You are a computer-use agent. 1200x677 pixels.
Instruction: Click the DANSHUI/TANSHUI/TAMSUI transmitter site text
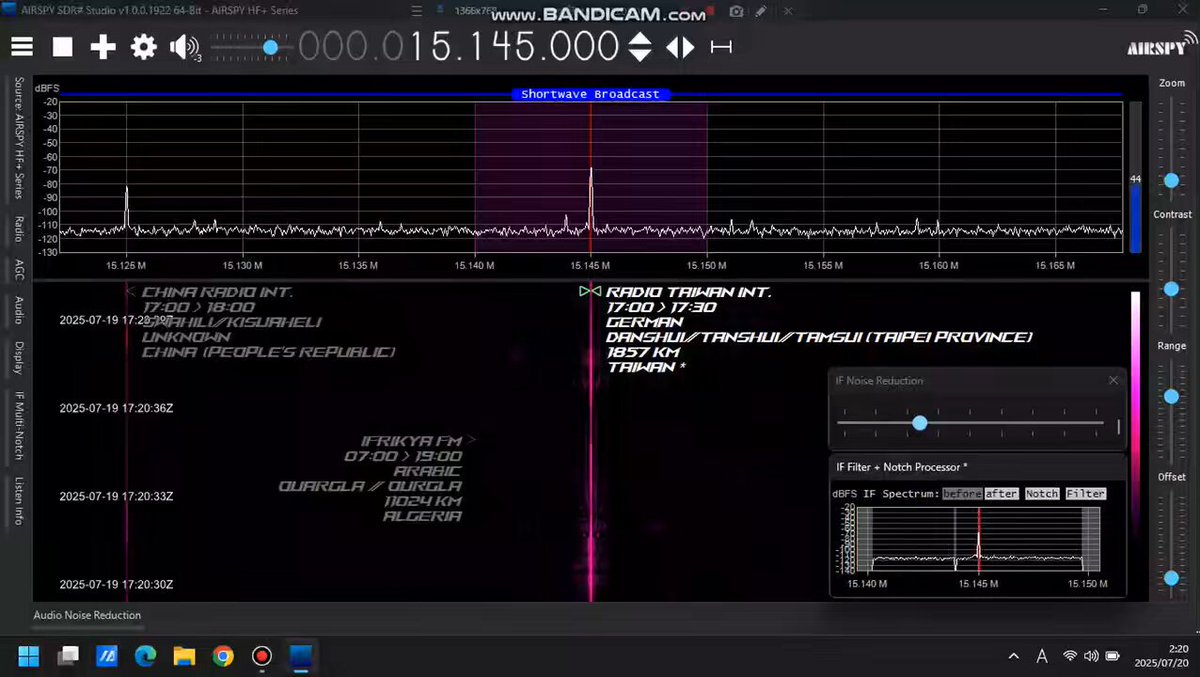coord(820,337)
